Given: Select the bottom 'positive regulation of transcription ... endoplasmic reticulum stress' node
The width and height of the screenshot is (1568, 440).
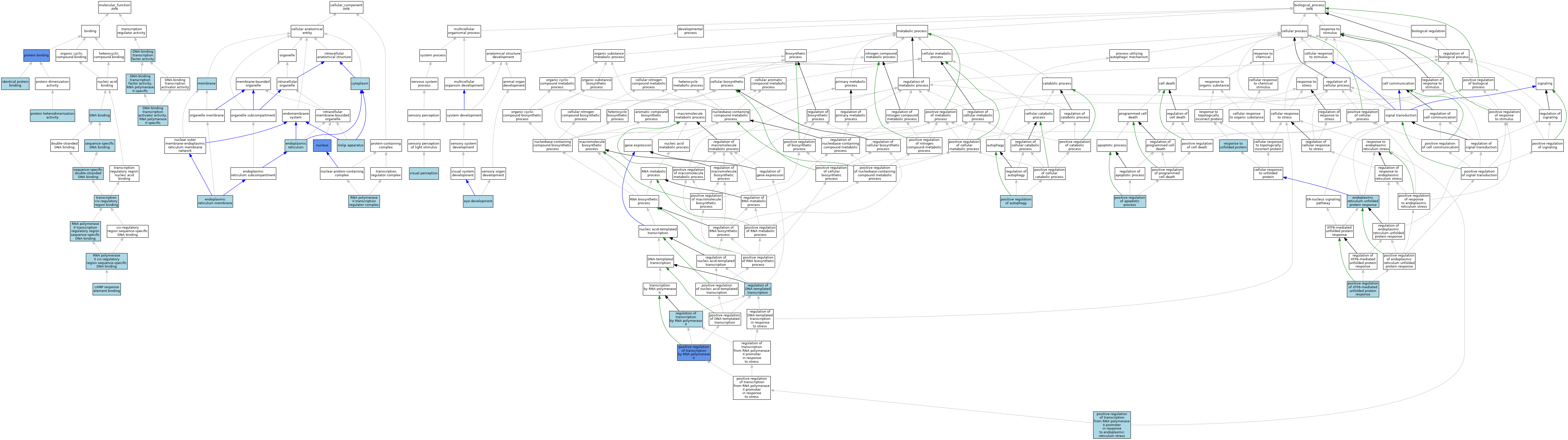Looking at the screenshot, I should (x=1112, y=425).
